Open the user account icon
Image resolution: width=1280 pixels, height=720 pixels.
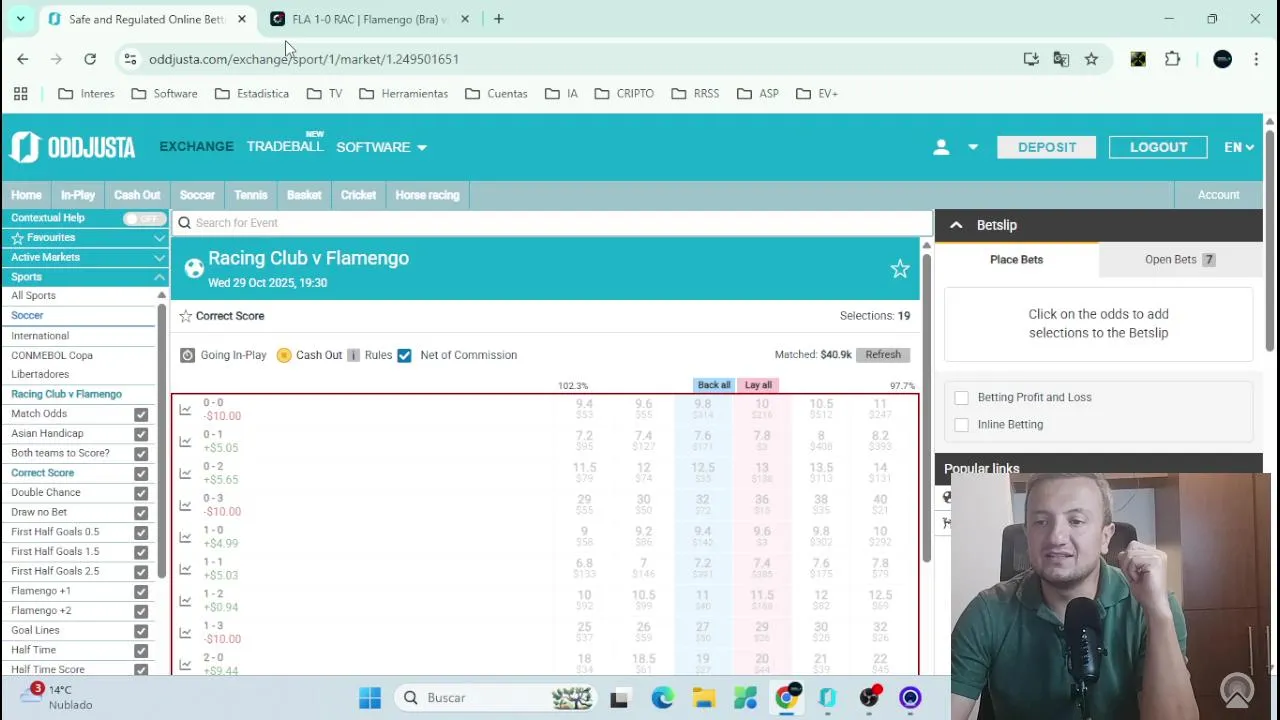[x=941, y=147]
